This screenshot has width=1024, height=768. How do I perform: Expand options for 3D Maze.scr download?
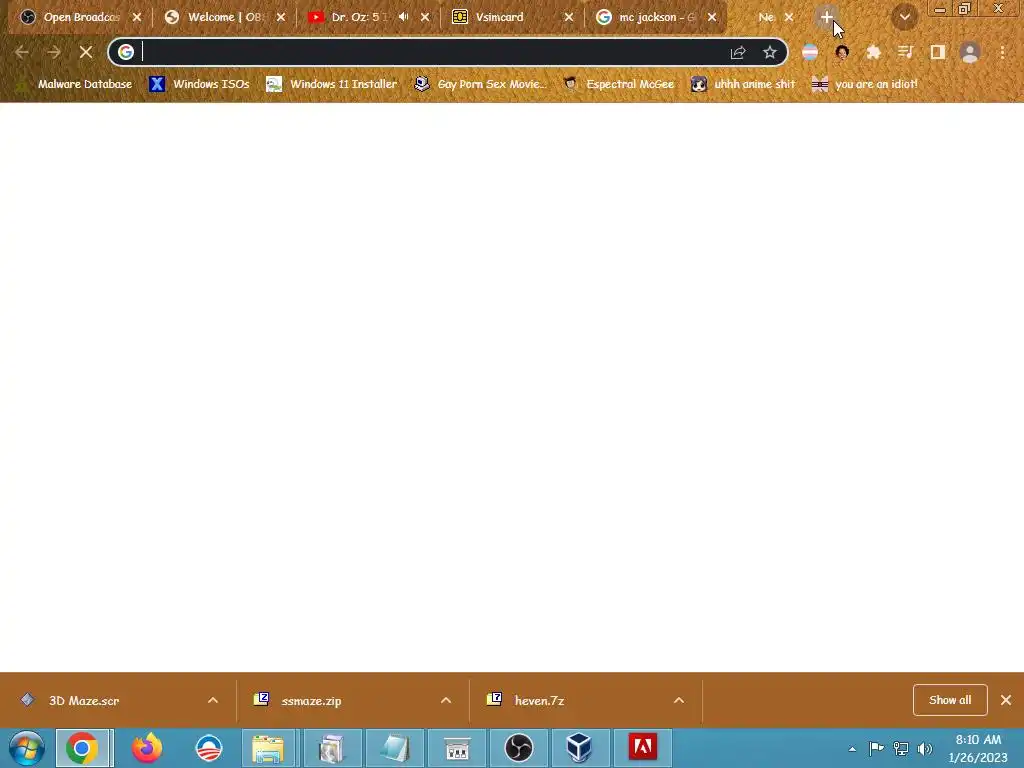click(213, 700)
